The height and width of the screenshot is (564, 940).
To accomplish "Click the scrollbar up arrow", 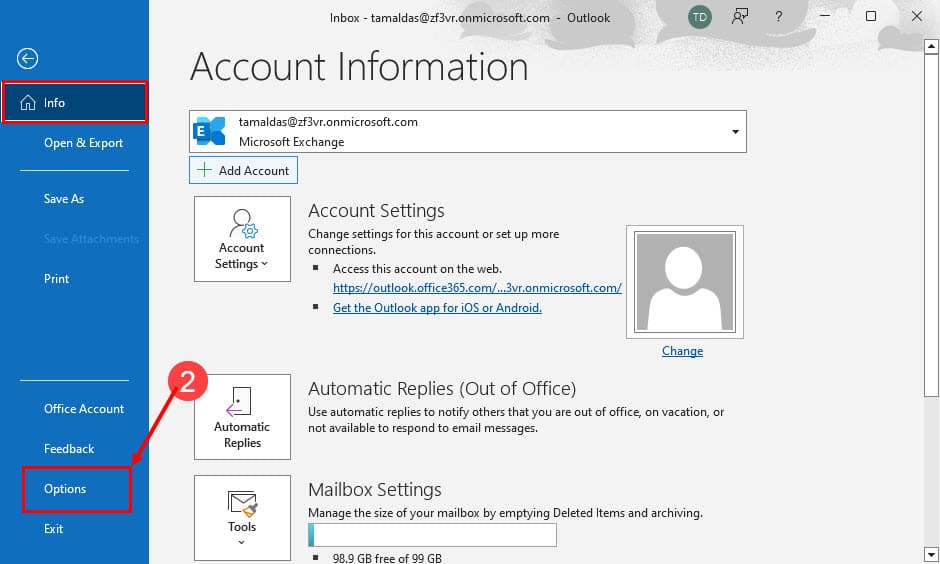I will coord(931,46).
